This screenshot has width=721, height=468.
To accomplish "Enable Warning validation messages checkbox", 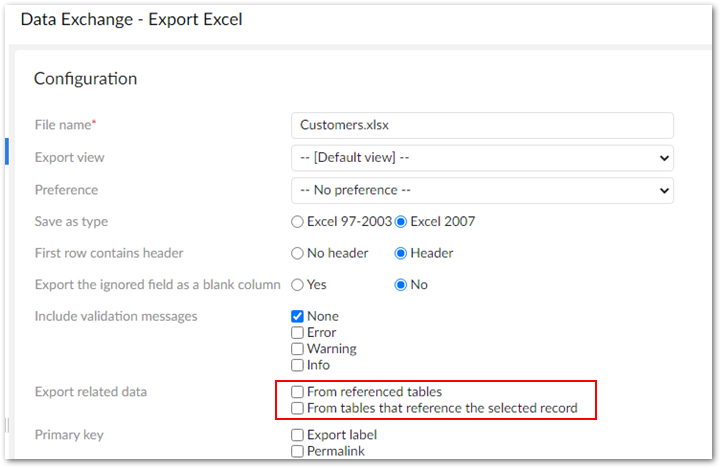I will pos(297,349).
